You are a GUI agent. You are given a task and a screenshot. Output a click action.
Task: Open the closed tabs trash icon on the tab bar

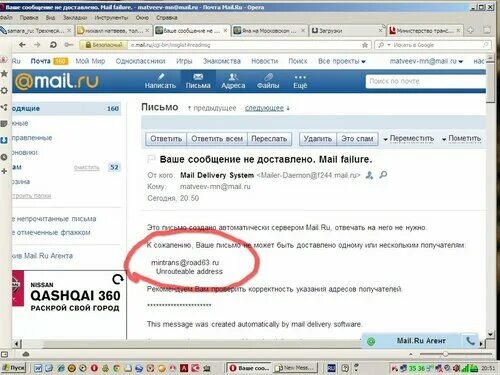tap(487, 30)
